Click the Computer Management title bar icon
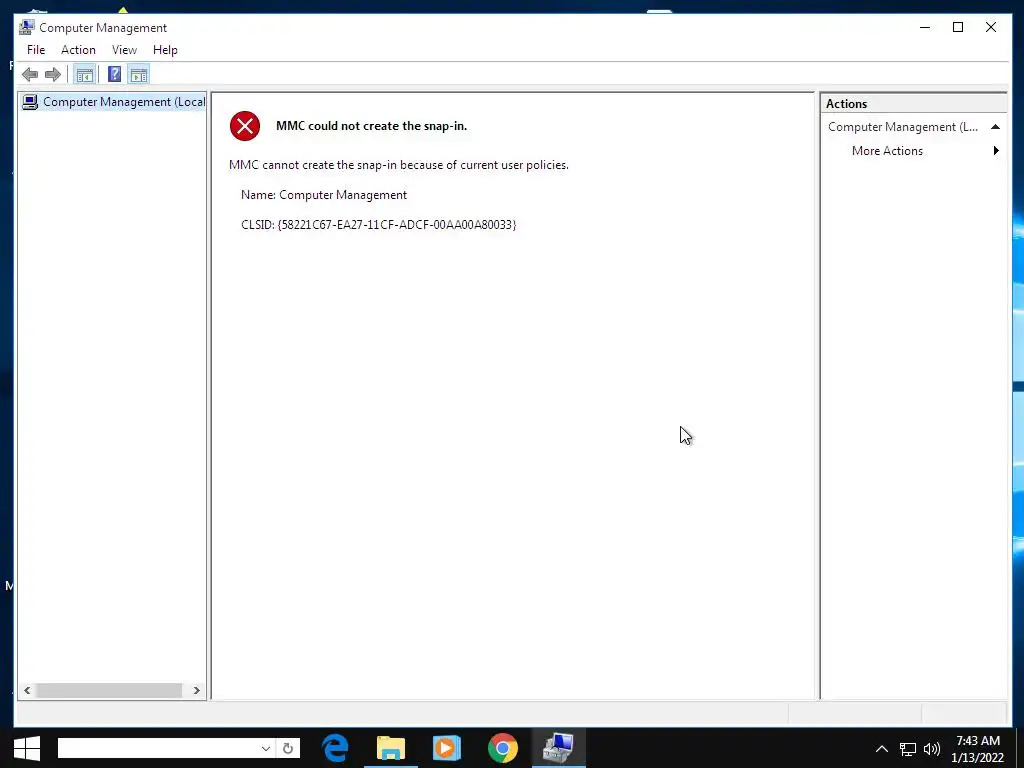Screen dimensions: 1024x768 click(27, 27)
